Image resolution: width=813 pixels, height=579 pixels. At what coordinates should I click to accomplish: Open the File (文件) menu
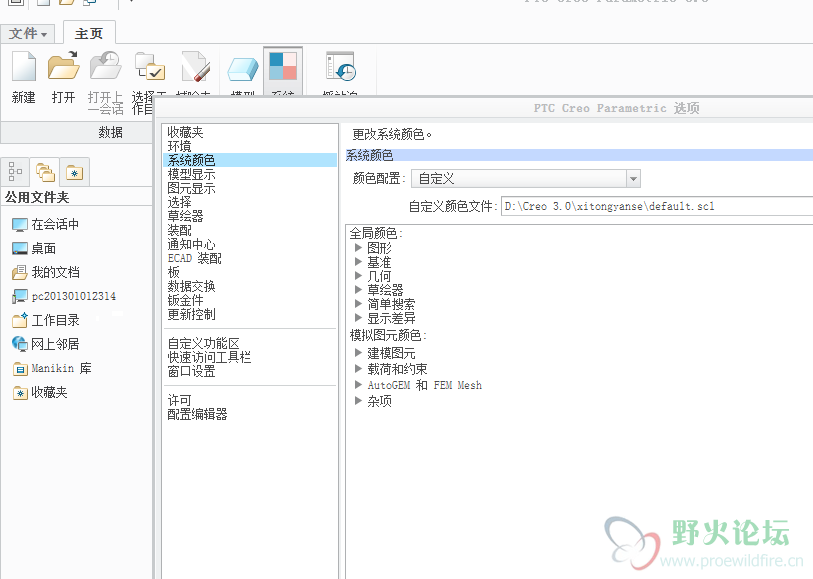click(28, 34)
